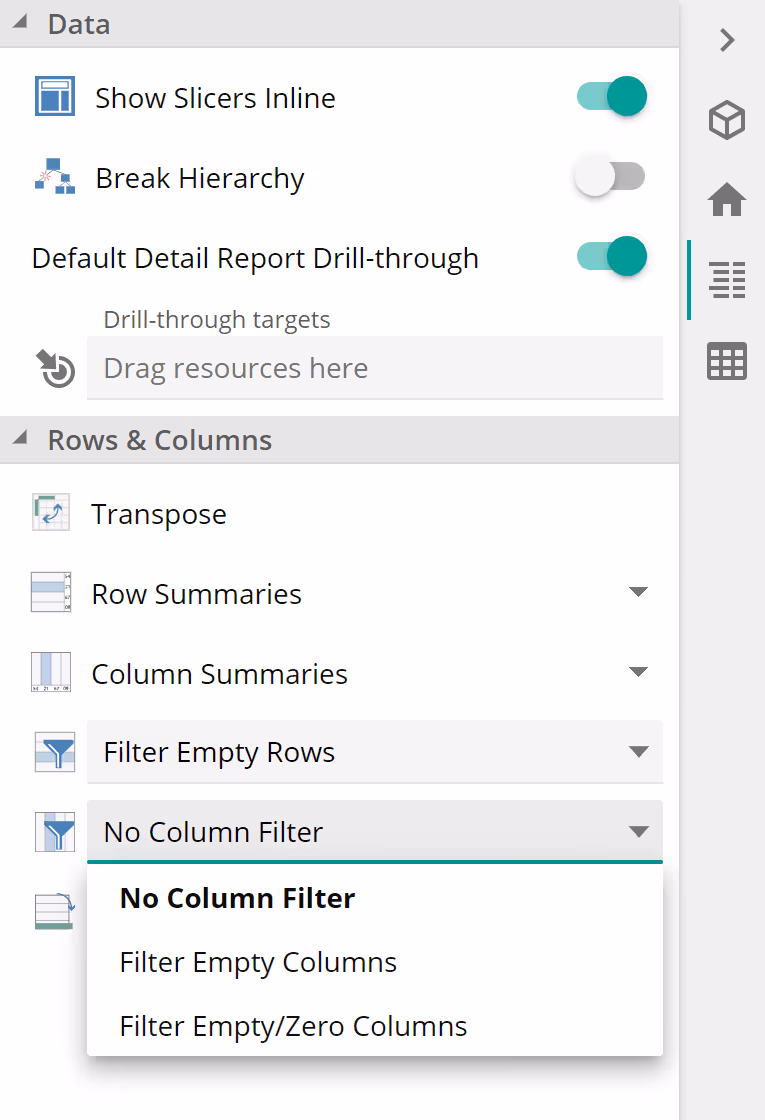Click the Drill-through targets drop field
Screen dimensions: 765x1120
[374, 368]
